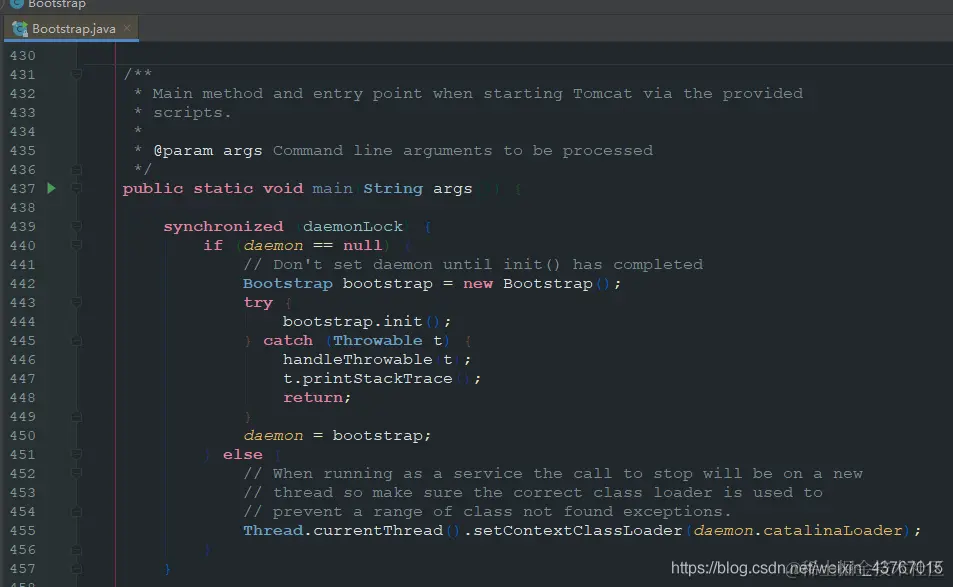Click 'currentThread' method call

point(377,530)
